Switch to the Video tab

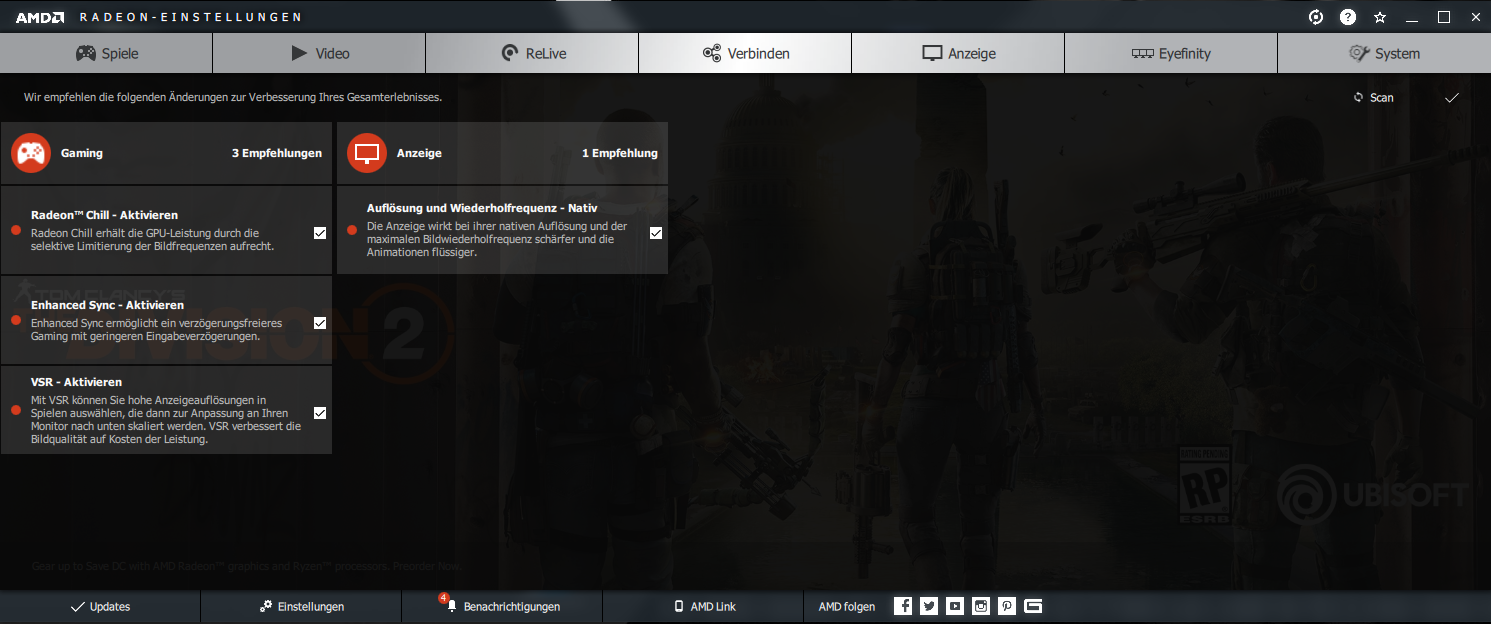pyautogui.click(x=319, y=53)
